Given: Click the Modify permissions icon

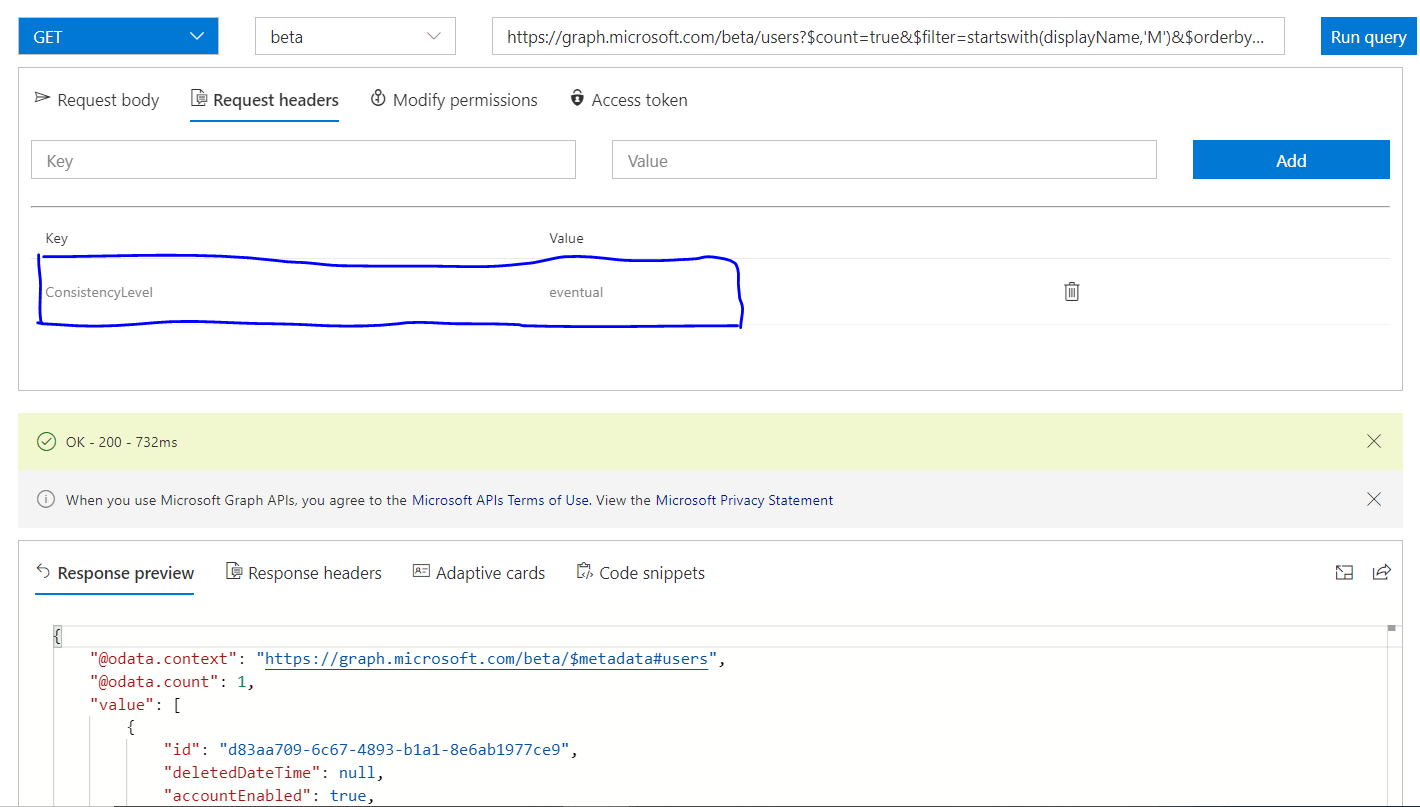Looking at the screenshot, I should click(x=378, y=98).
